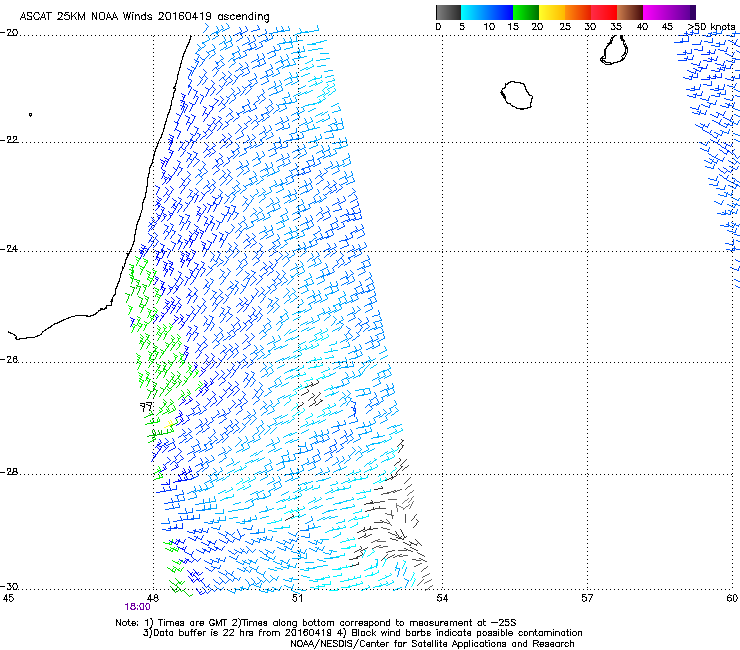Click the green 15–20 knot legend swatch

coord(526,12)
